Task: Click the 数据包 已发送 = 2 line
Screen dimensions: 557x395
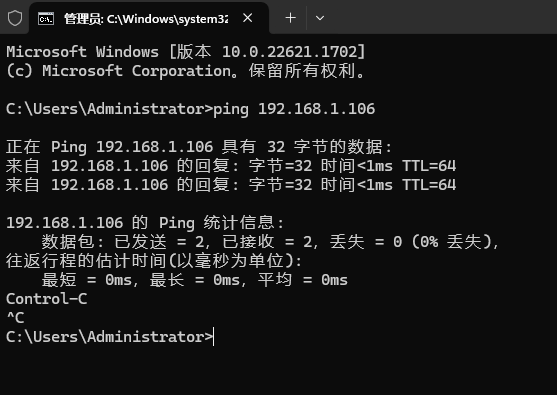Action: coord(270,242)
